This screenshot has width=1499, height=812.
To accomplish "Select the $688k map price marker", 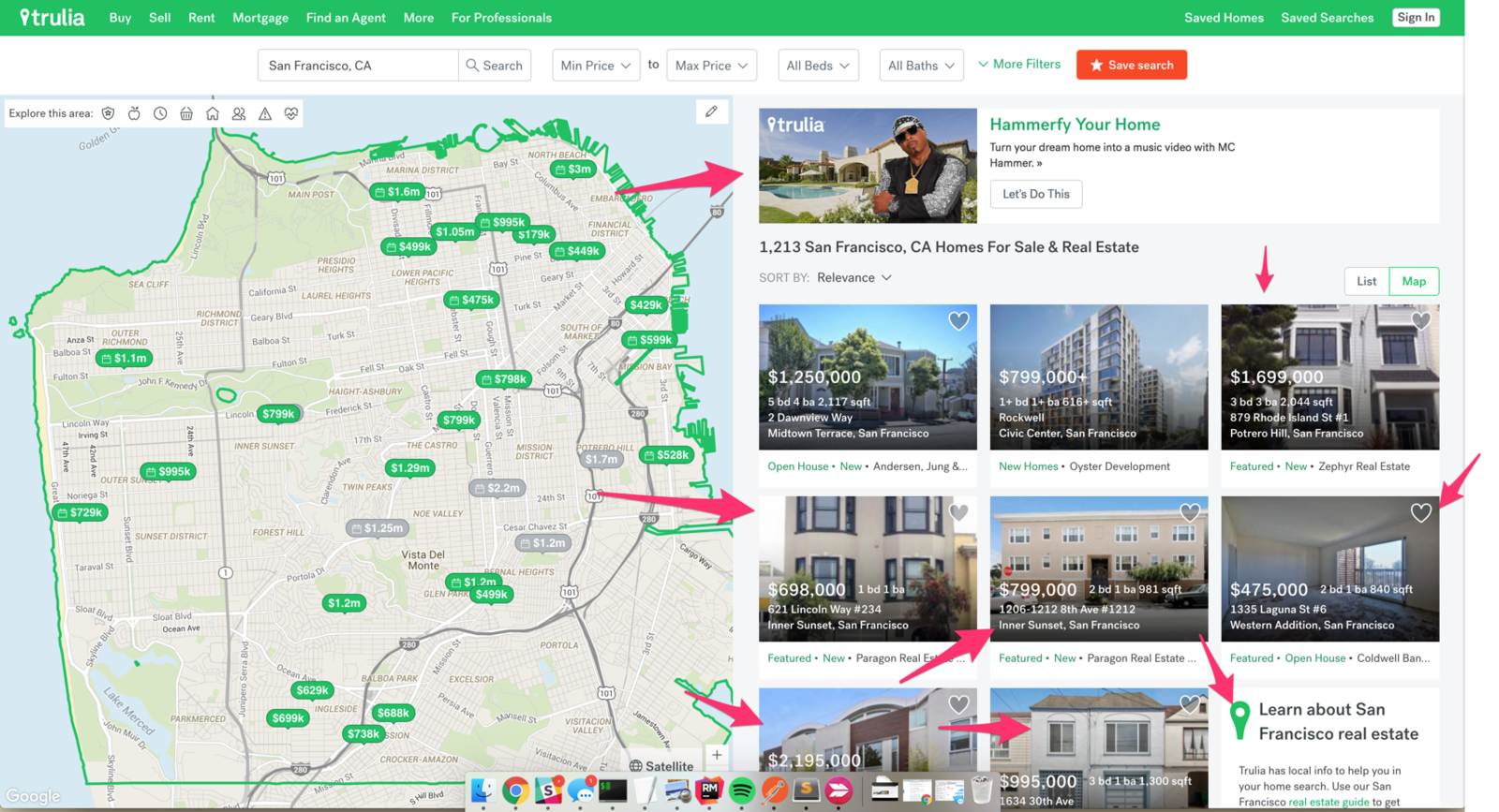I will [393, 713].
